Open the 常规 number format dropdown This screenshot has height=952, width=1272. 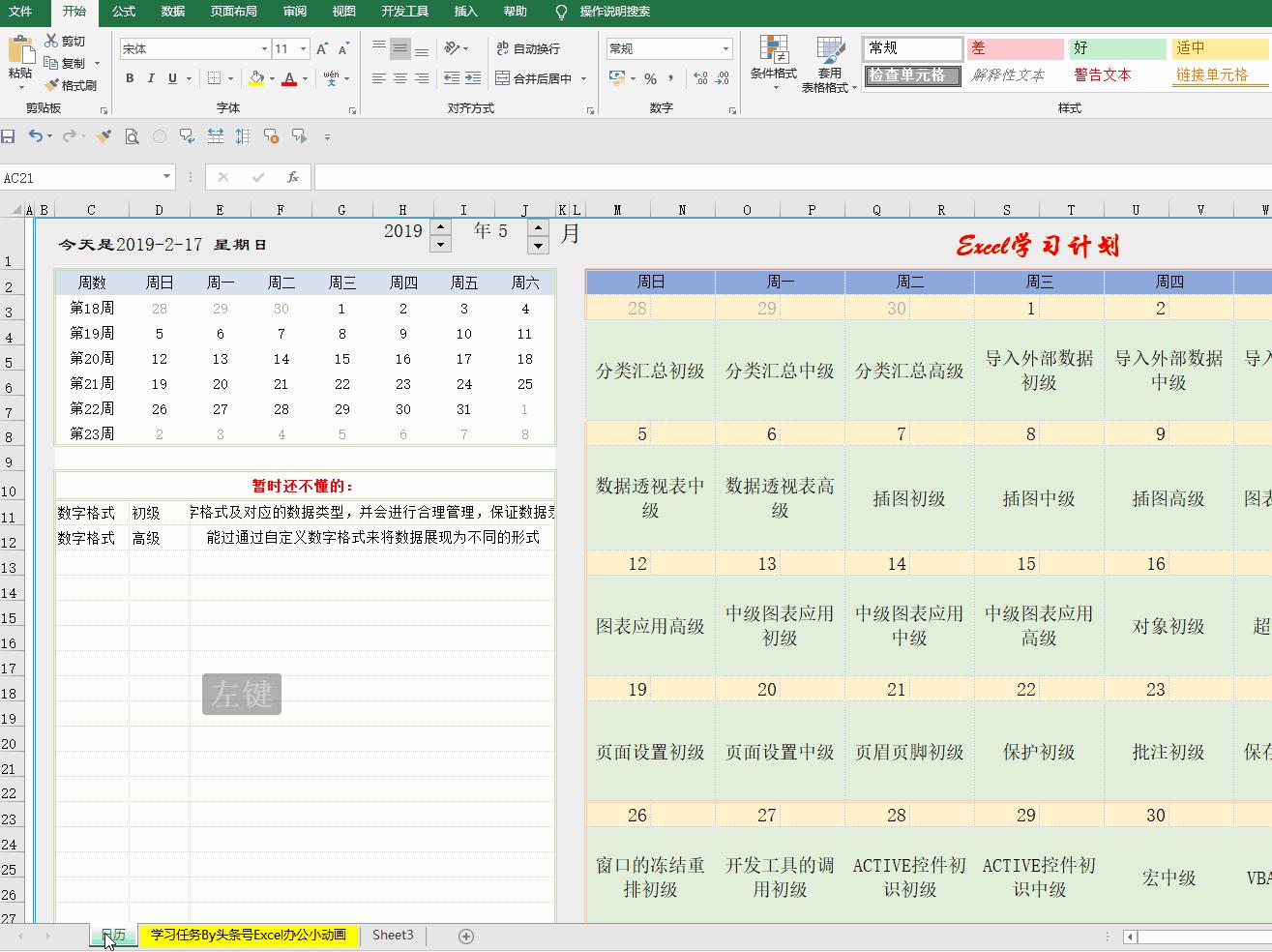(725, 47)
